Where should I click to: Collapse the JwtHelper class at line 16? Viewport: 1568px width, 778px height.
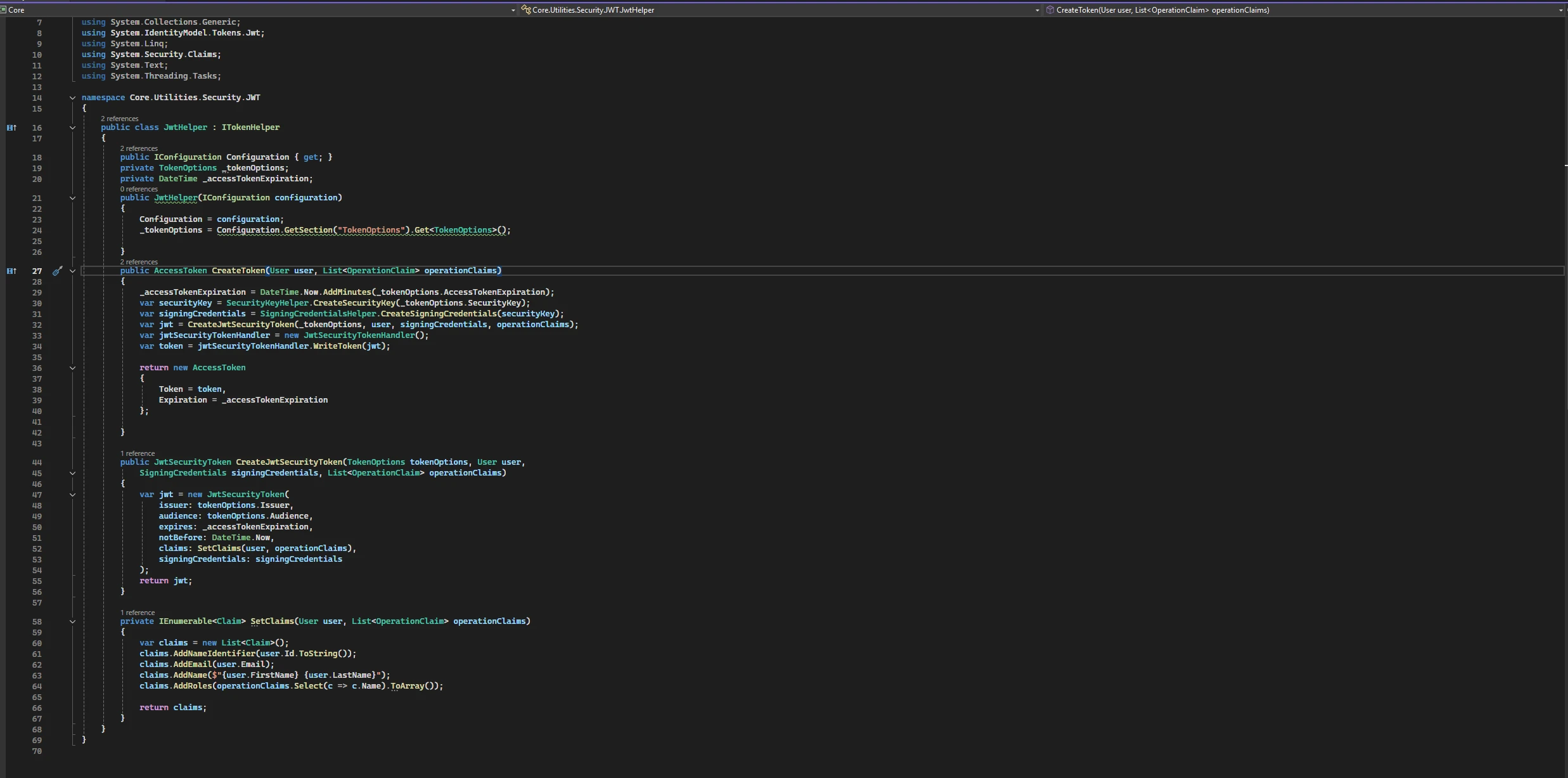tap(72, 127)
